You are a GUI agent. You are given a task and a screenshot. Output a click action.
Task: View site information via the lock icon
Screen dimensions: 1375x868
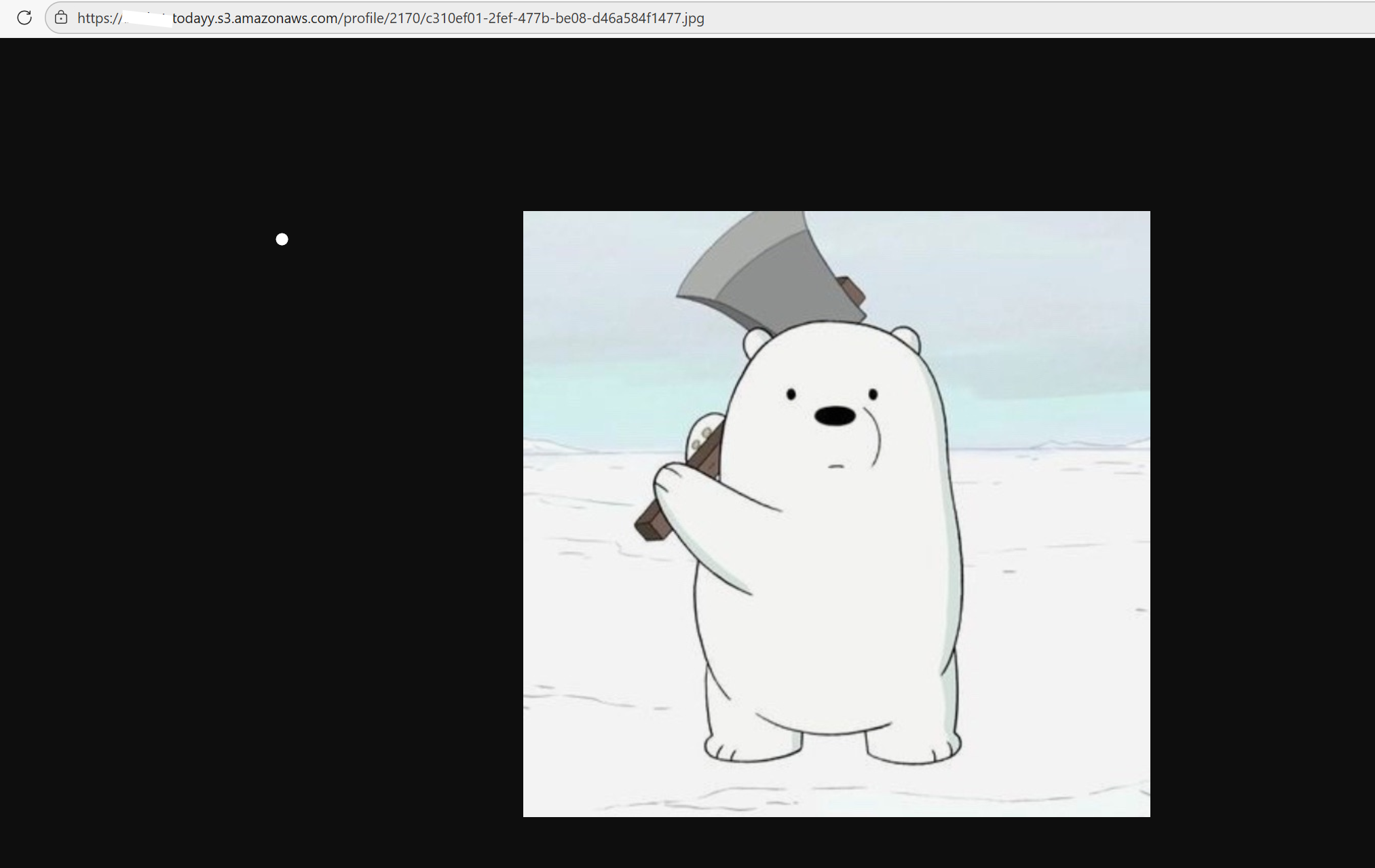[x=61, y=18]
